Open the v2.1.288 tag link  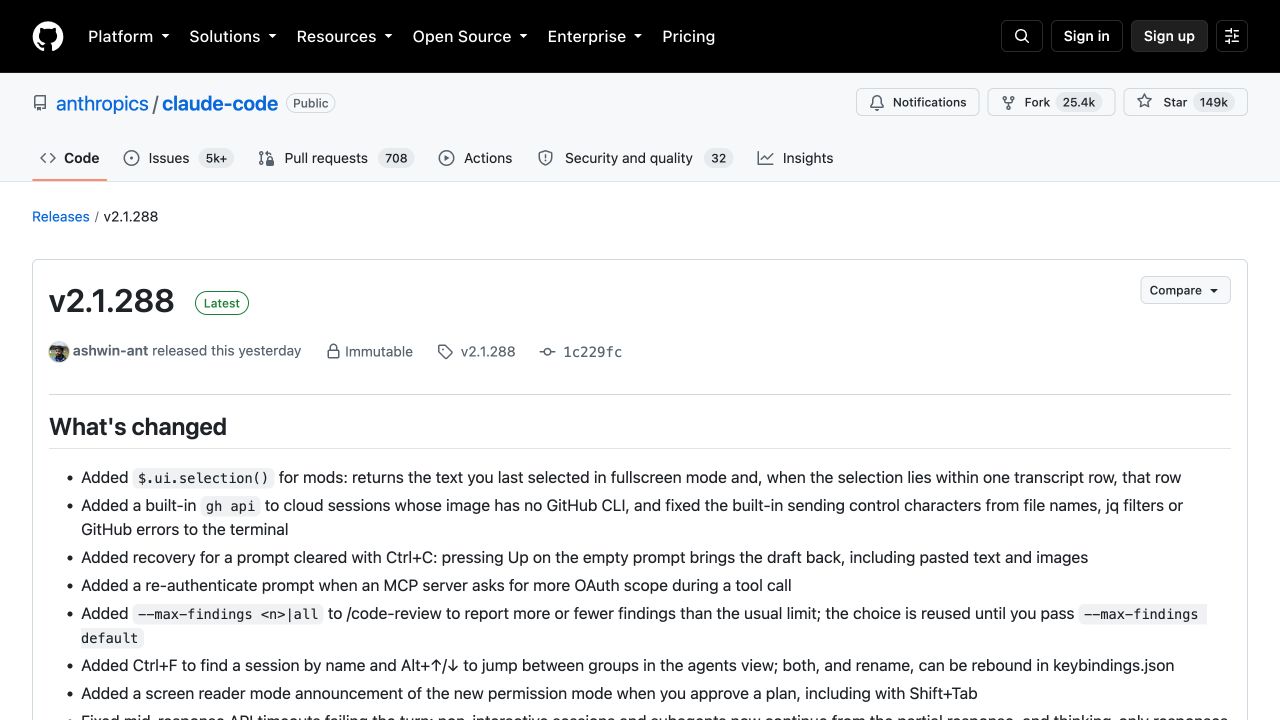[488, 352]
